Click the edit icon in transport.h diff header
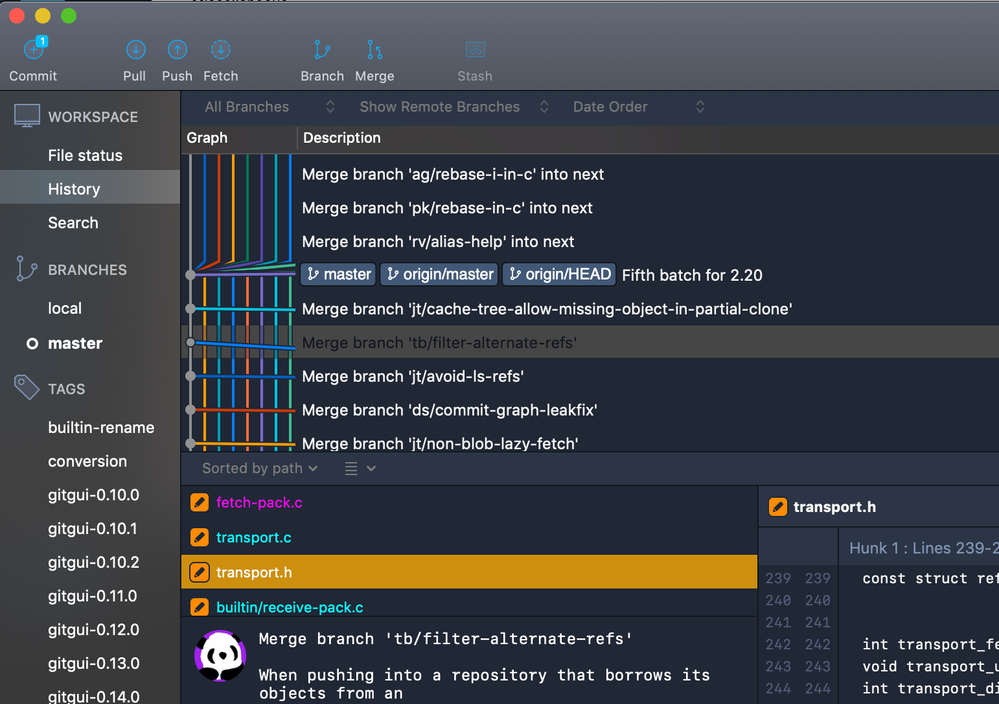This screenshot has height=704, width=999. (x=778, y=507)
